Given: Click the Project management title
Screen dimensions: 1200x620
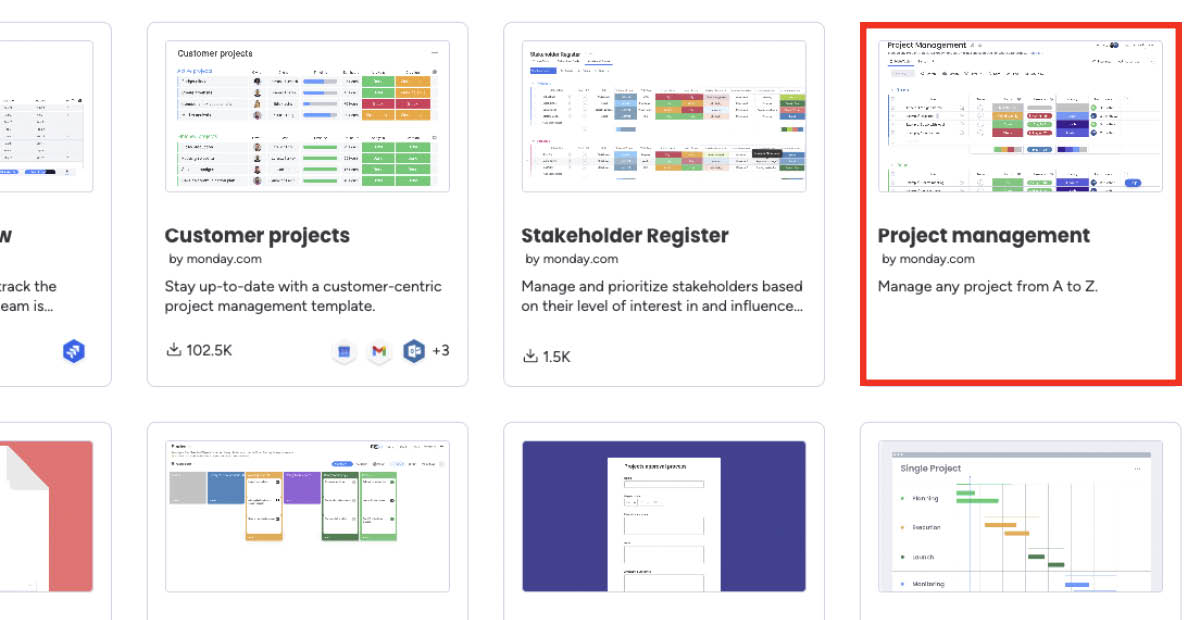Looking at the screenshot, I should (x=984, y=236).
